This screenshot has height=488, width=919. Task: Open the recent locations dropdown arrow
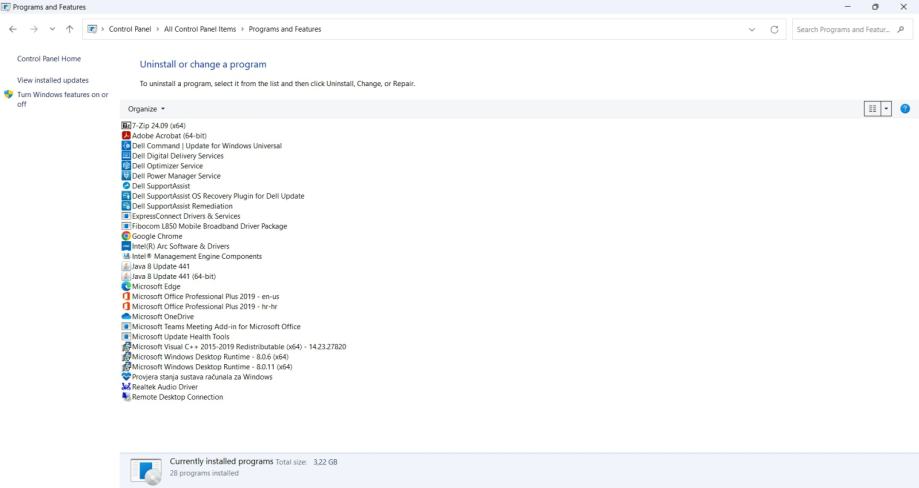point(52,29)
